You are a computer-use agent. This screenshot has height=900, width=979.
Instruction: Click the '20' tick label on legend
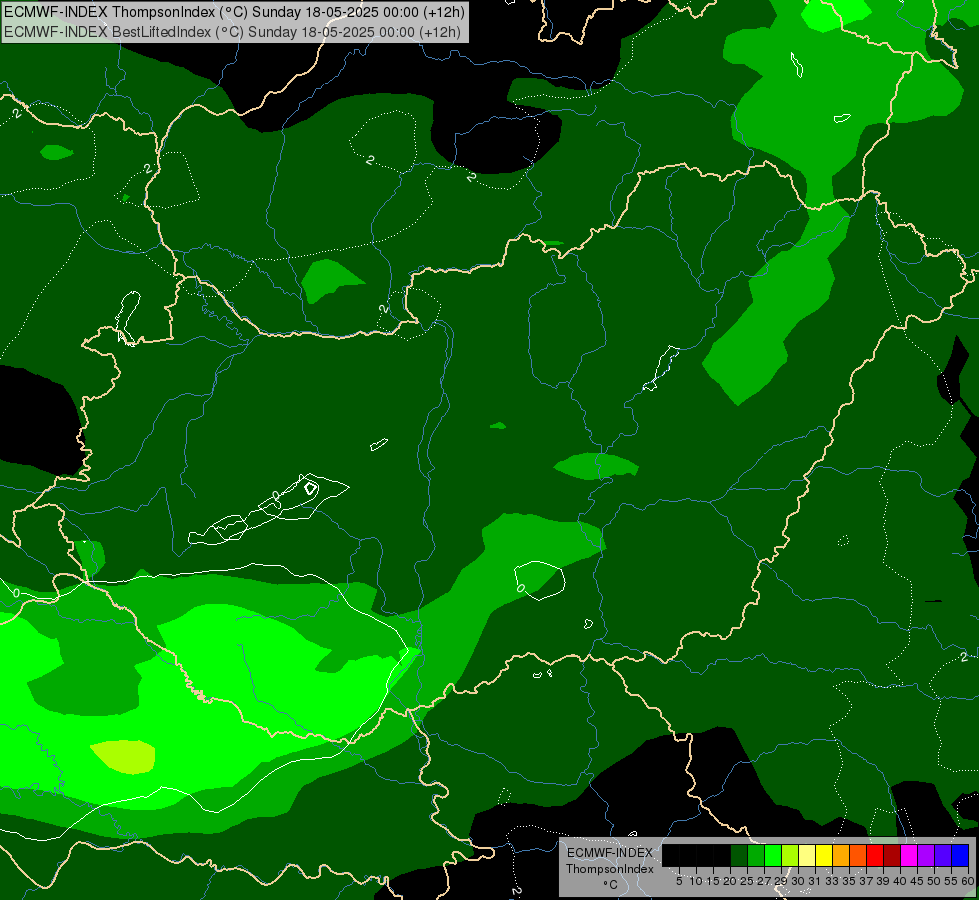pos(731,881)
